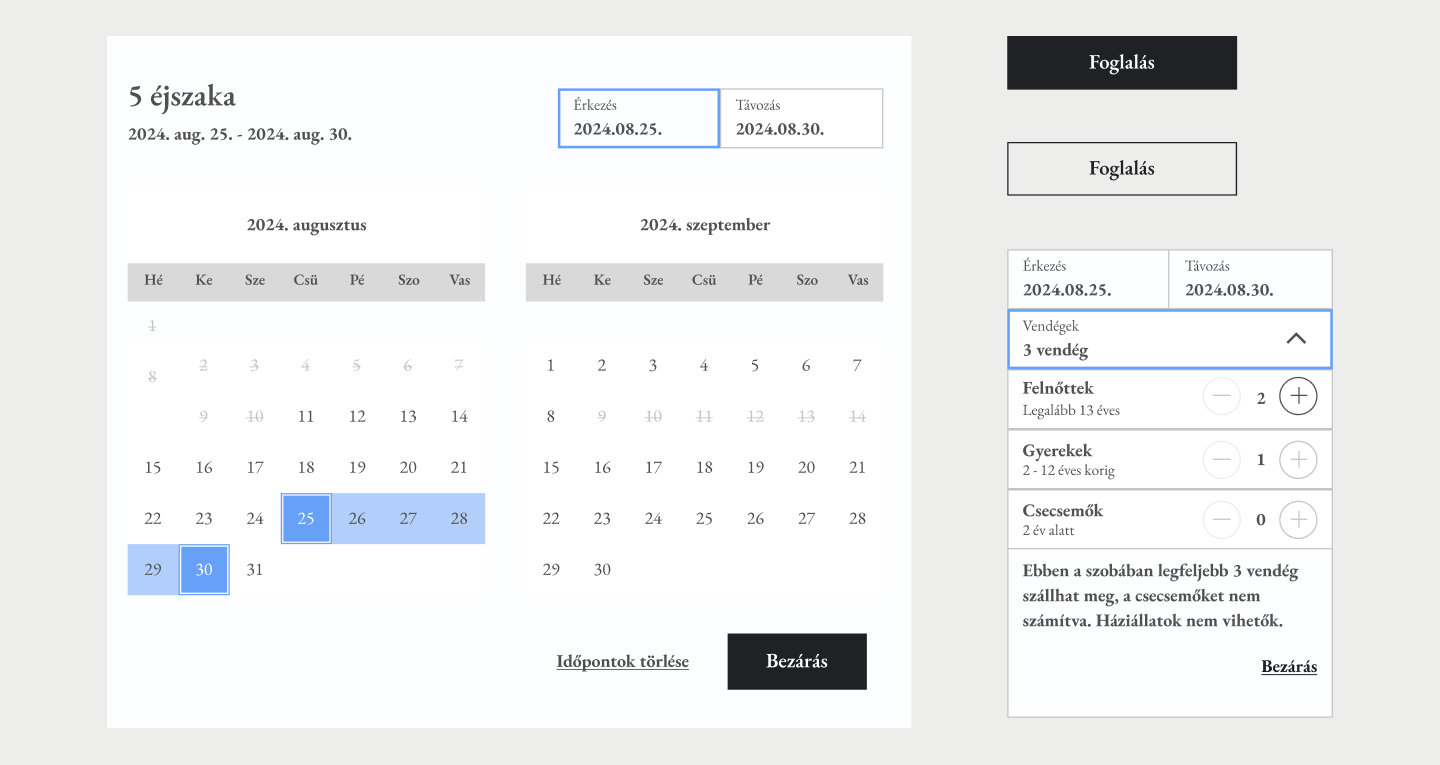Close guest panel via Bezárás link

[x=1288, y=666]
